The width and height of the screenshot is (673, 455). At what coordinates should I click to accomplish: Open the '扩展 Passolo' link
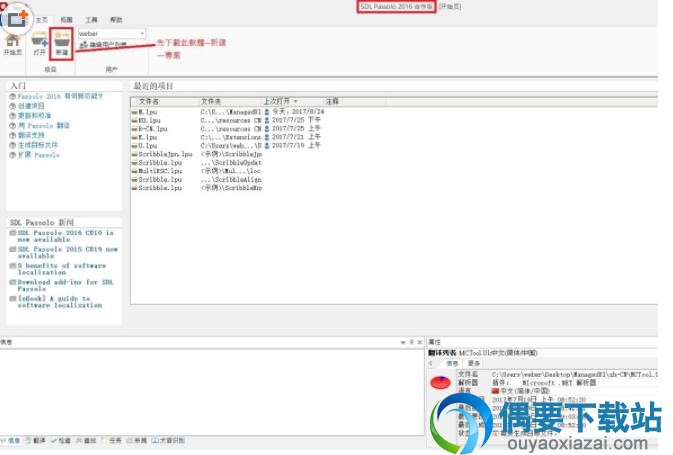click(39, 155)
